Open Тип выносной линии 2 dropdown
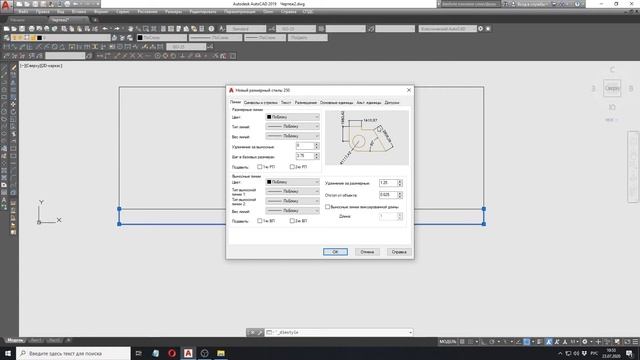Viewport: 640px width, 360px height. click(293, 201)
